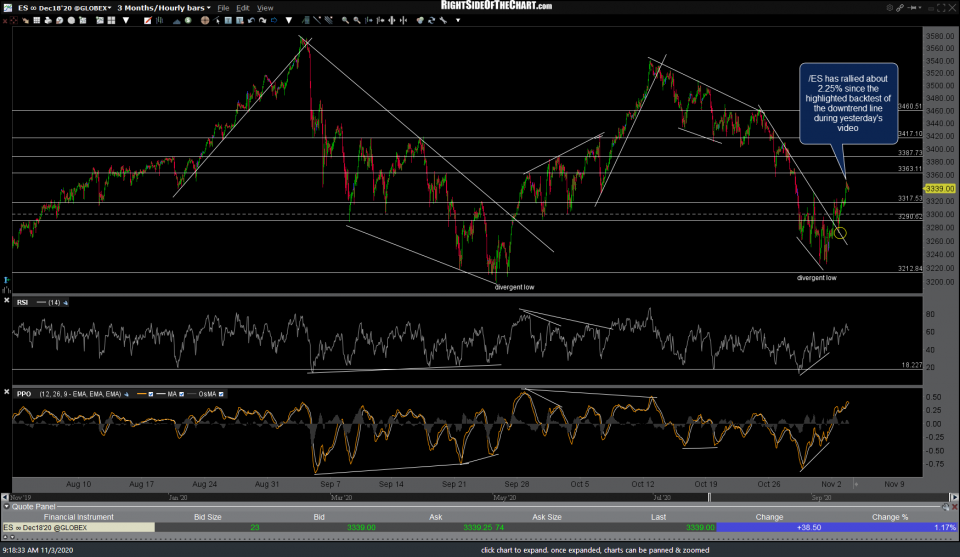960x557 pixels.
Task: Click the yellow 3339.00 current price label
Action: (x=940, y=189)
